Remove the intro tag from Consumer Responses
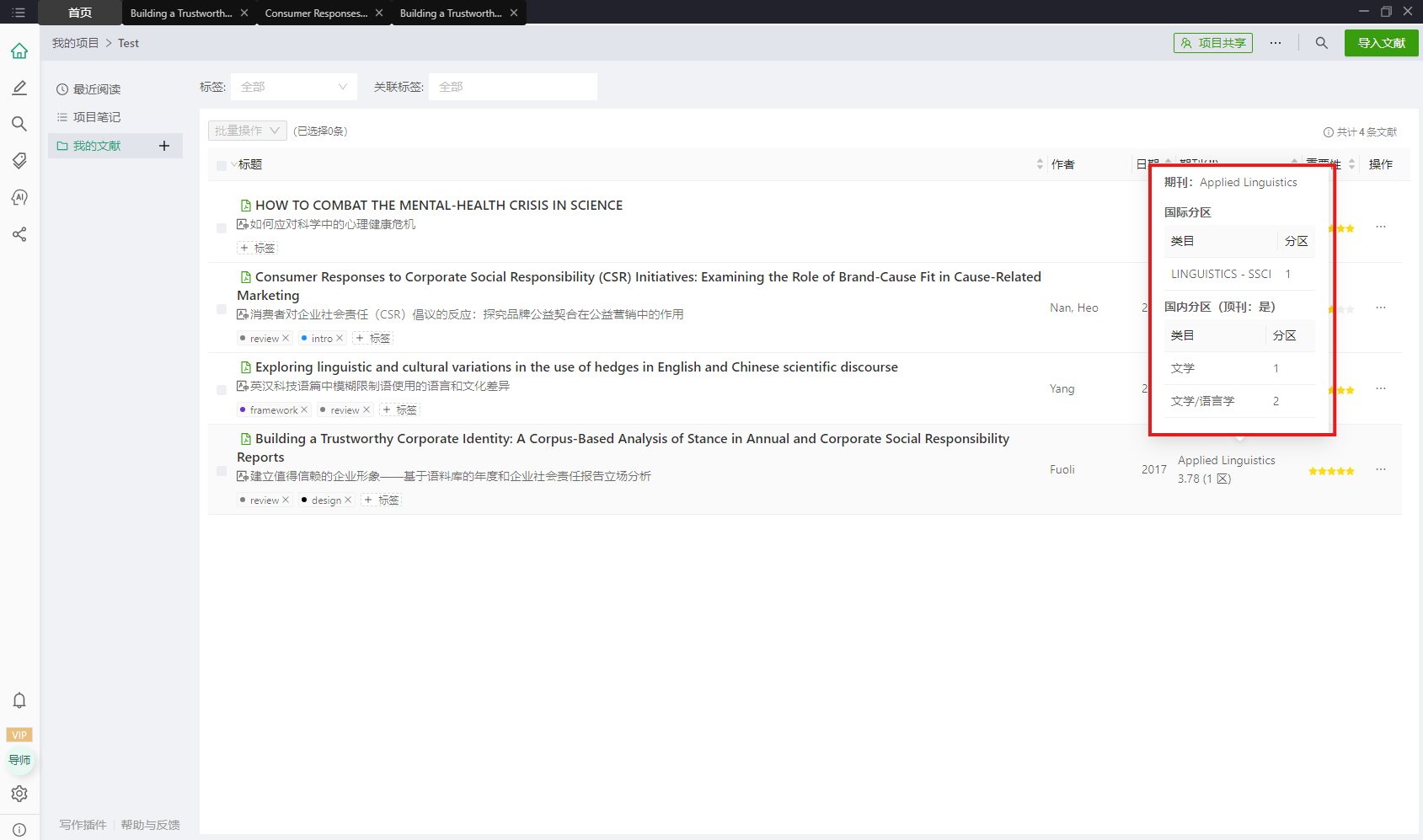The image size is (1423, 840). pos(340,338)
